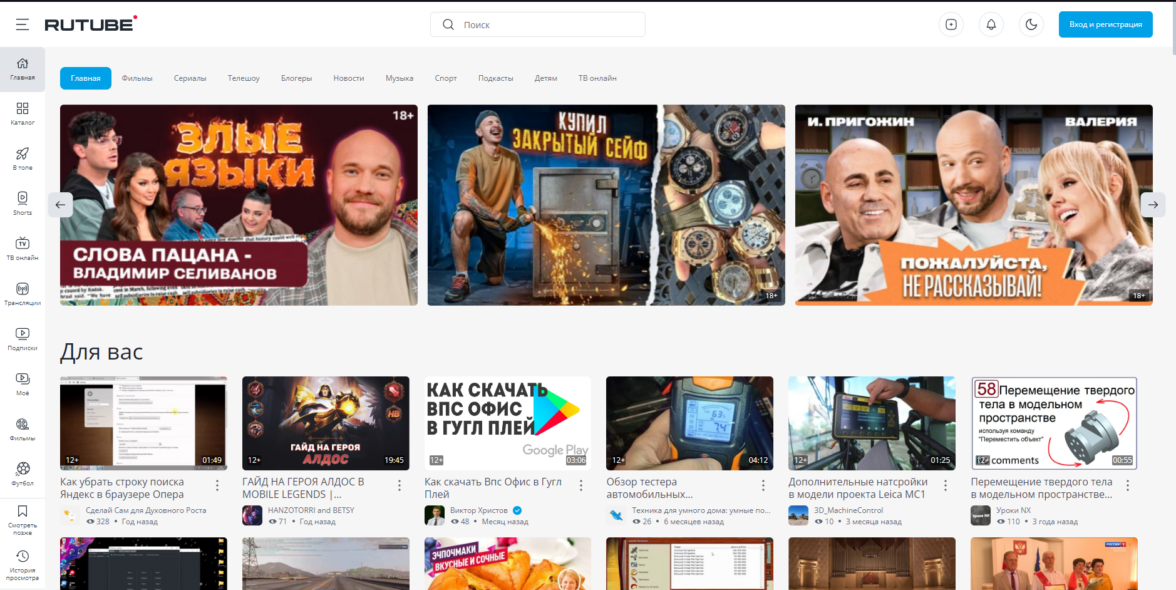Click previous arrow on banner carousel
The width and height of the screenshot is (1176, 590).
(61, 205)
